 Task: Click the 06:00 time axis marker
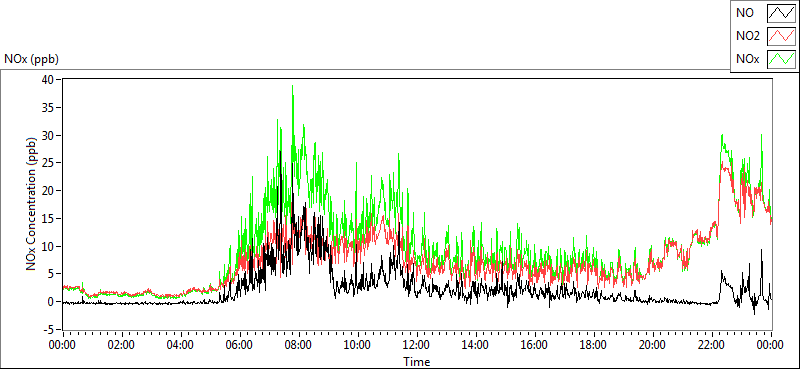[x=239, y=345]
